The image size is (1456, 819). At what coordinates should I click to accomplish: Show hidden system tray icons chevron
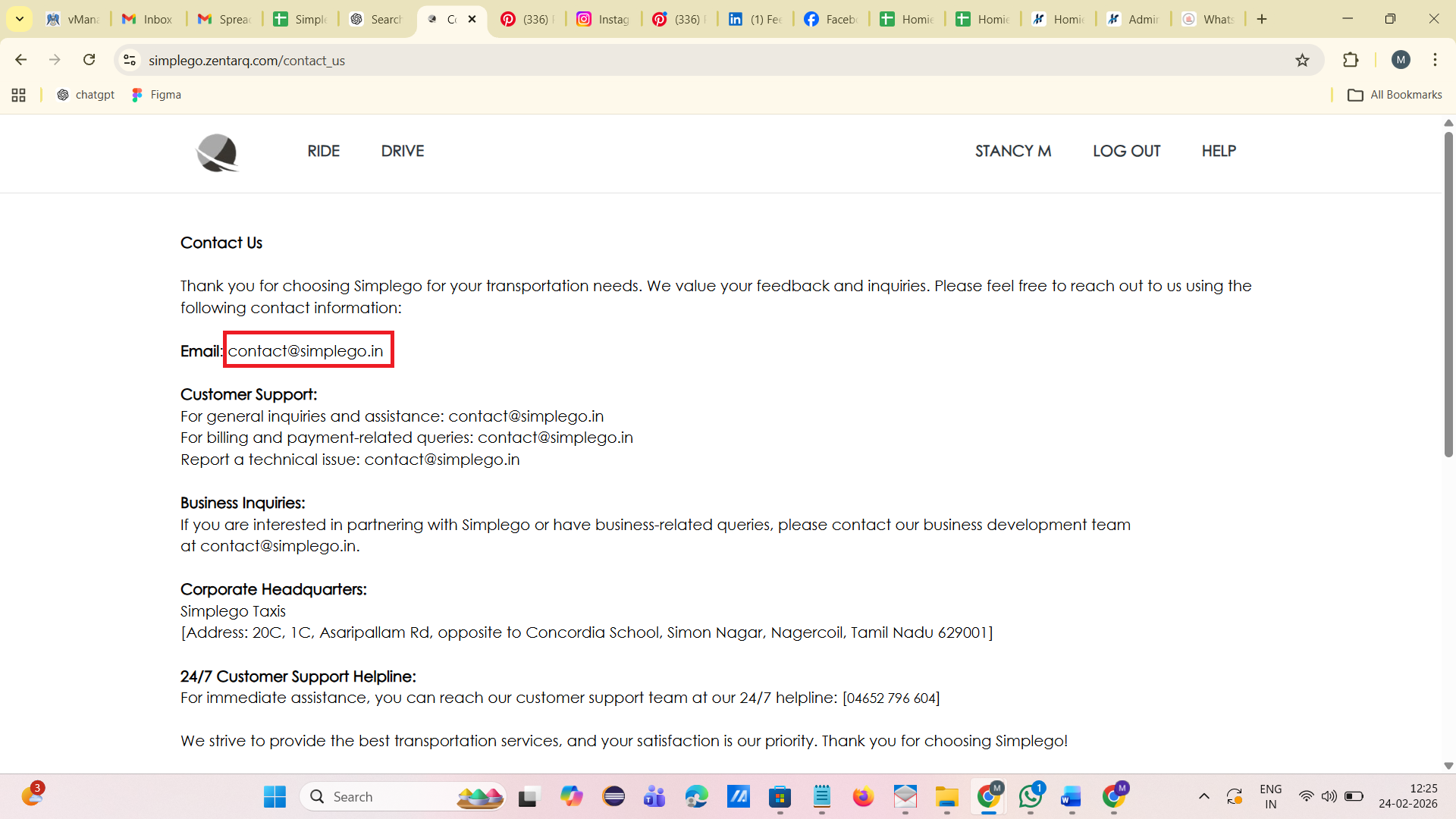pyautogui.click(x=1203, y=796)
